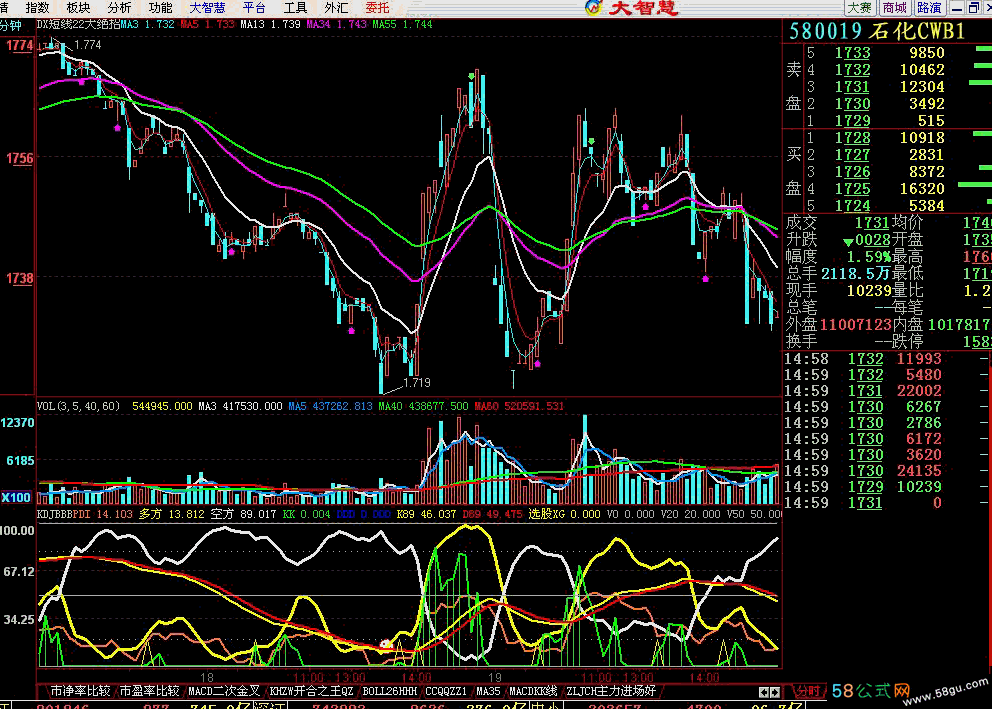Click DX短线22大绝招 indicator label
This screenshot has height=709, width=992.
[x=79, y=25]
